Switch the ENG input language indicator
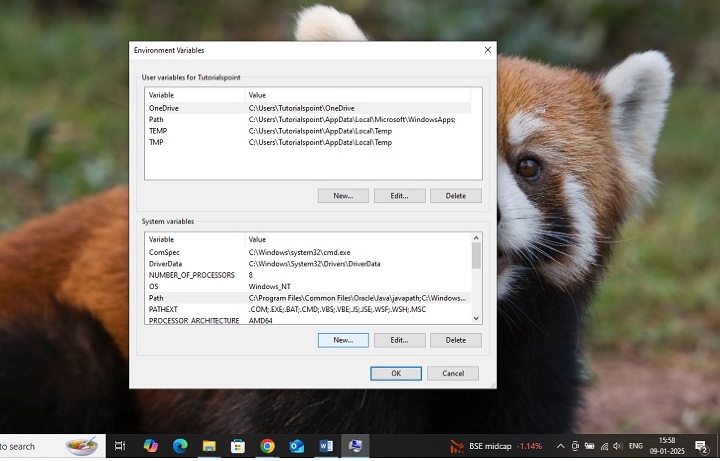This screenshot has width=720, height=461. click(x=636, y=446)
